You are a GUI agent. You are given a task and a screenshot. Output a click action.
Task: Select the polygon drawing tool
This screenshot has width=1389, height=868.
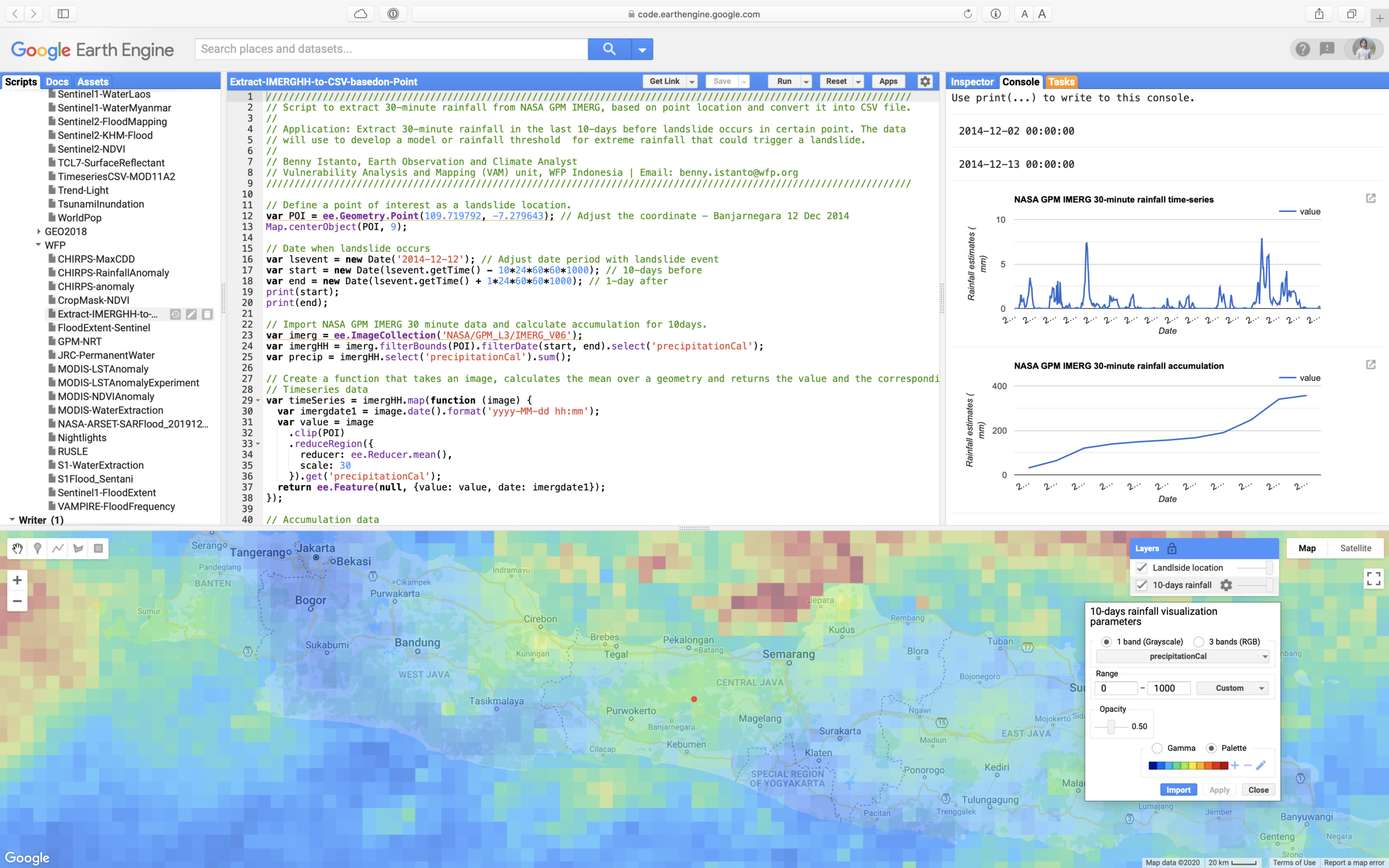(78, 548)
